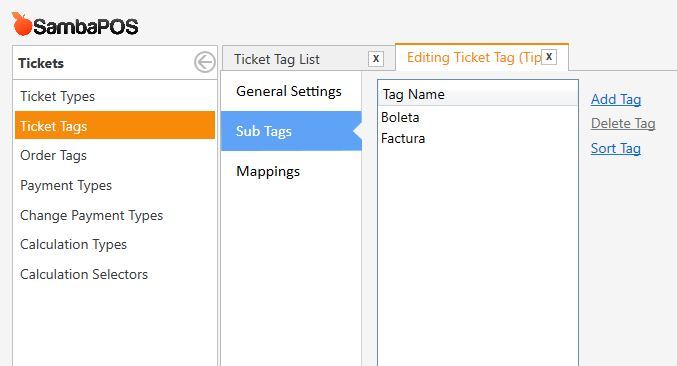Select the Editing Ticket Tag tab

coord(474,57)
